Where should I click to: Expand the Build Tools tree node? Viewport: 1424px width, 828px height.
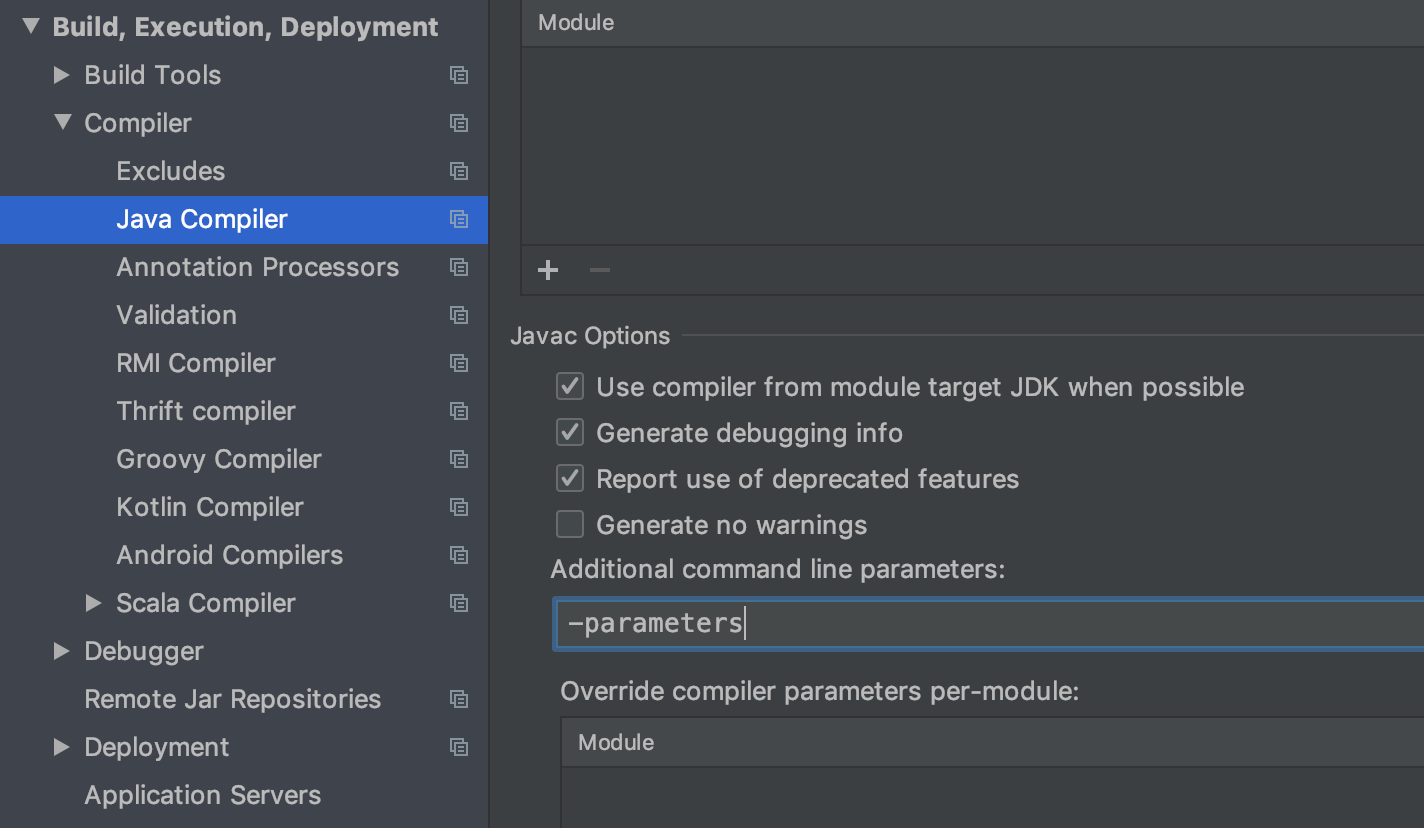click(62, 75)
